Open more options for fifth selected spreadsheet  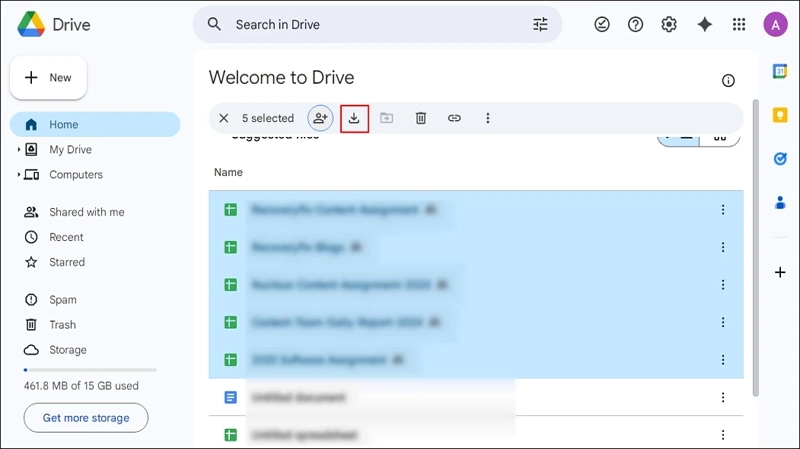(x=723, y=360)
